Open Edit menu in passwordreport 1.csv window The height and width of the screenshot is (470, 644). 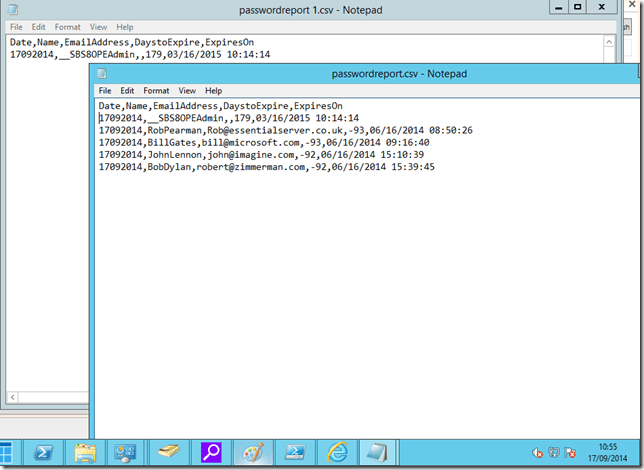point(38,26)
